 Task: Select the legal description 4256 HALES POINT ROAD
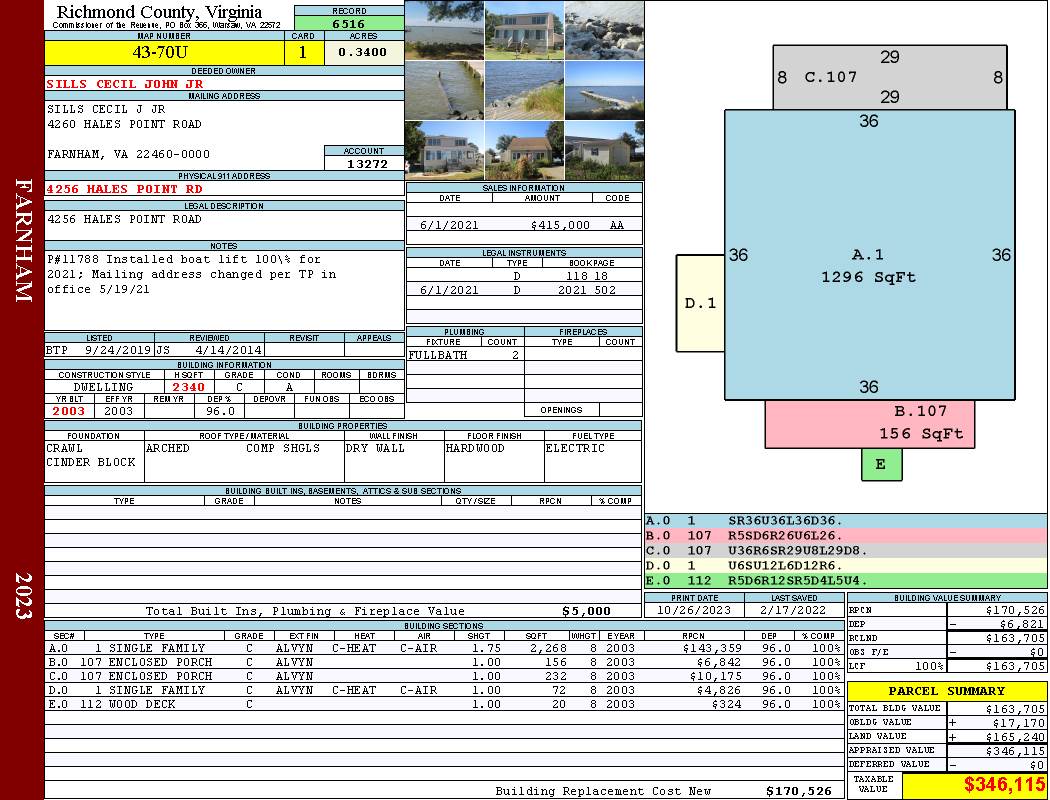(124, 219)
